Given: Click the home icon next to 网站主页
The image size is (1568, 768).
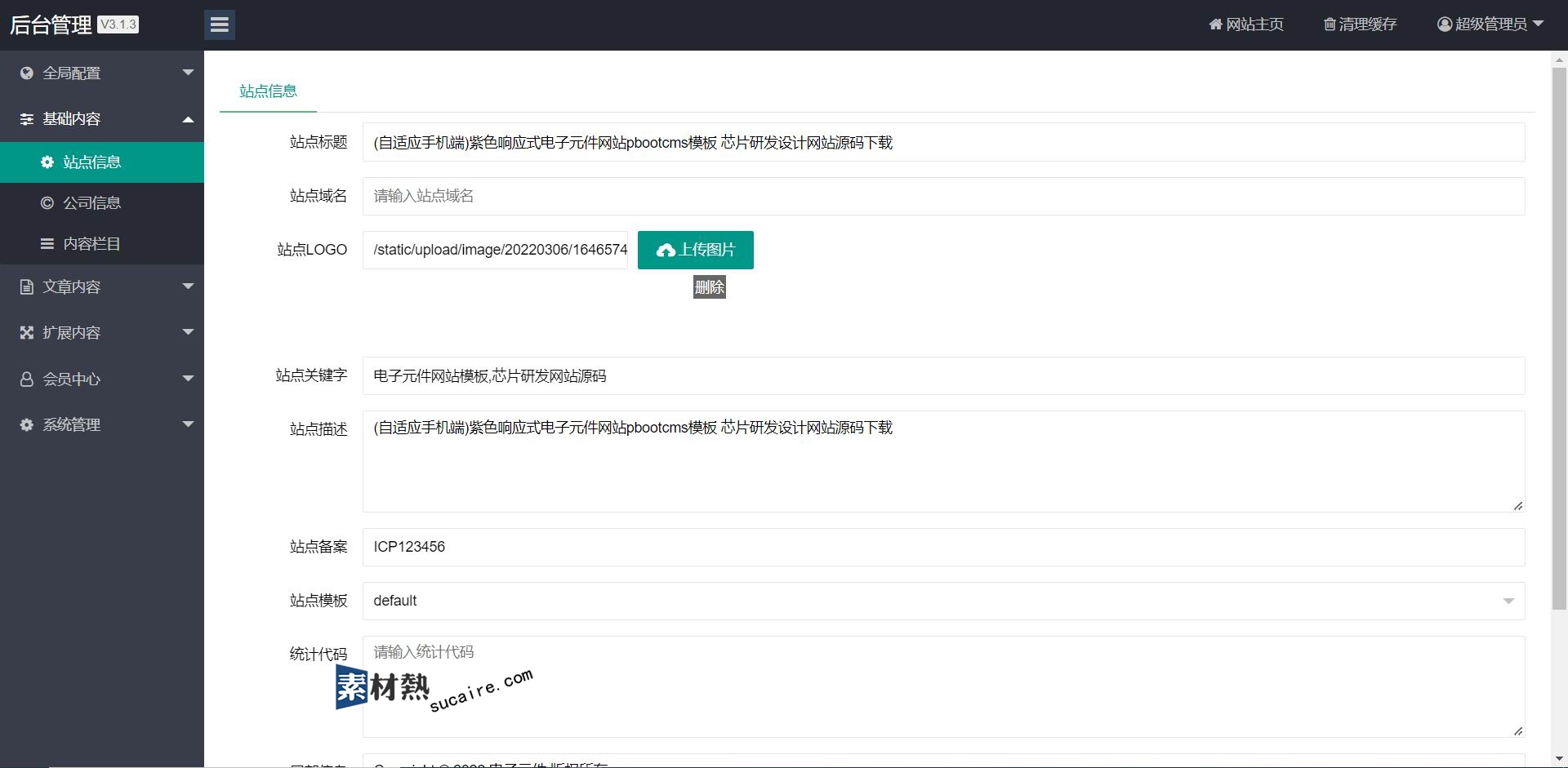Looking at the screenshot, I should point(1216,24).
